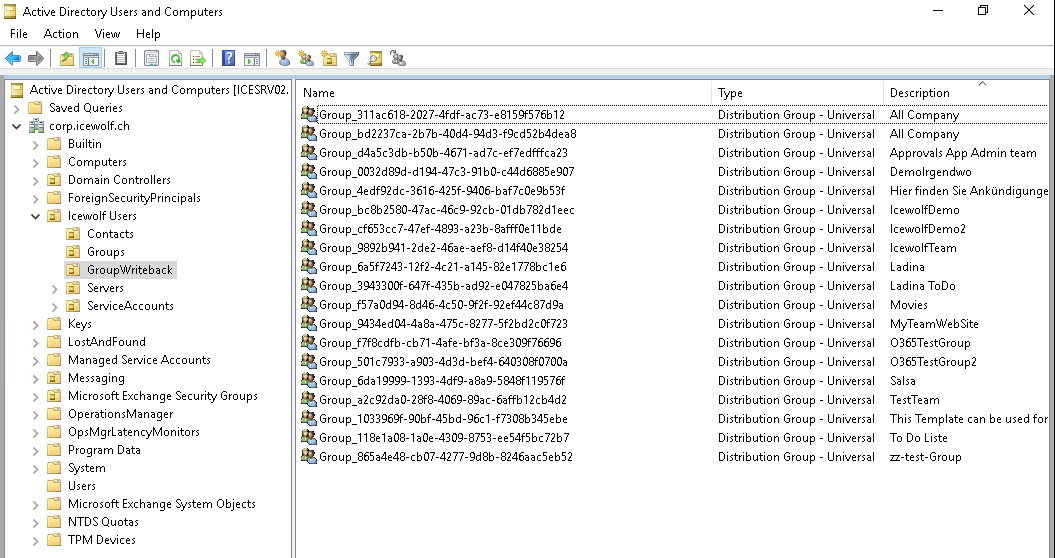Select the Program Data container
Screen dimensions: 1055x558
(104, 450)
